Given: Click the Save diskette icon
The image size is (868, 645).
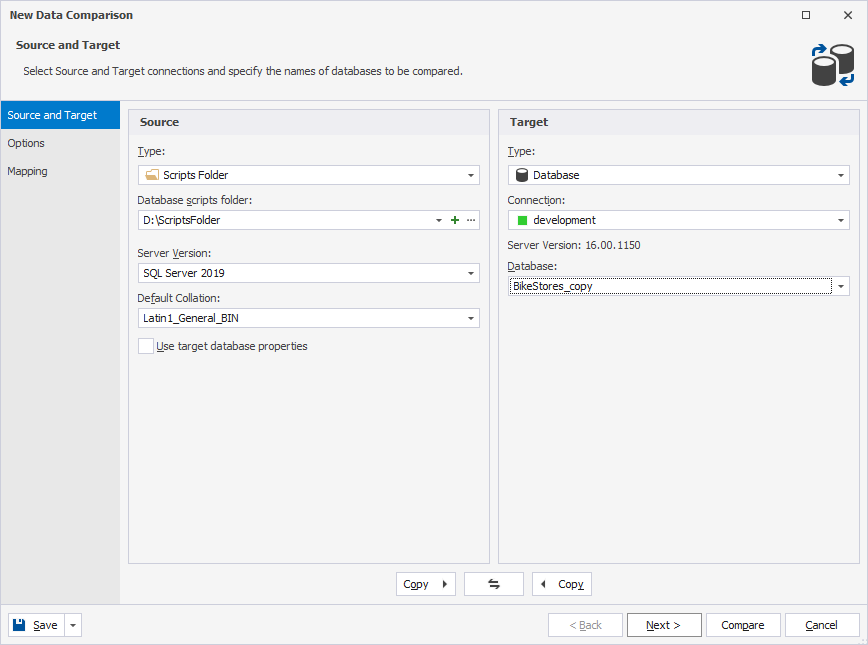Looking at the screenshot, I should [x=21, y=624].
